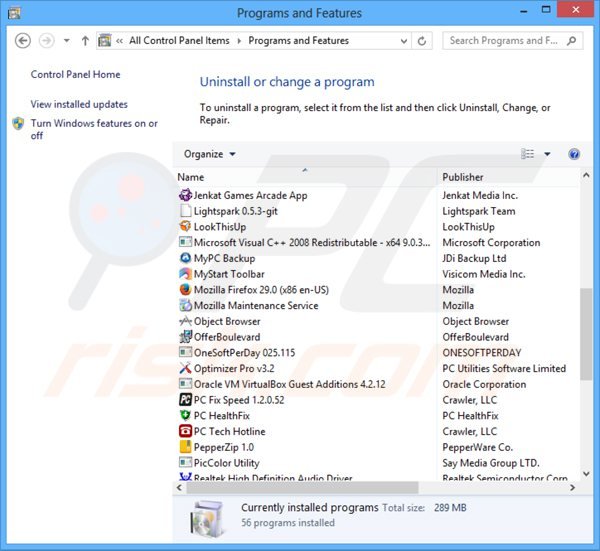Click the horizontal scrollbar right arrow
This screenshot has height=551, width=600.
(572, 487)
